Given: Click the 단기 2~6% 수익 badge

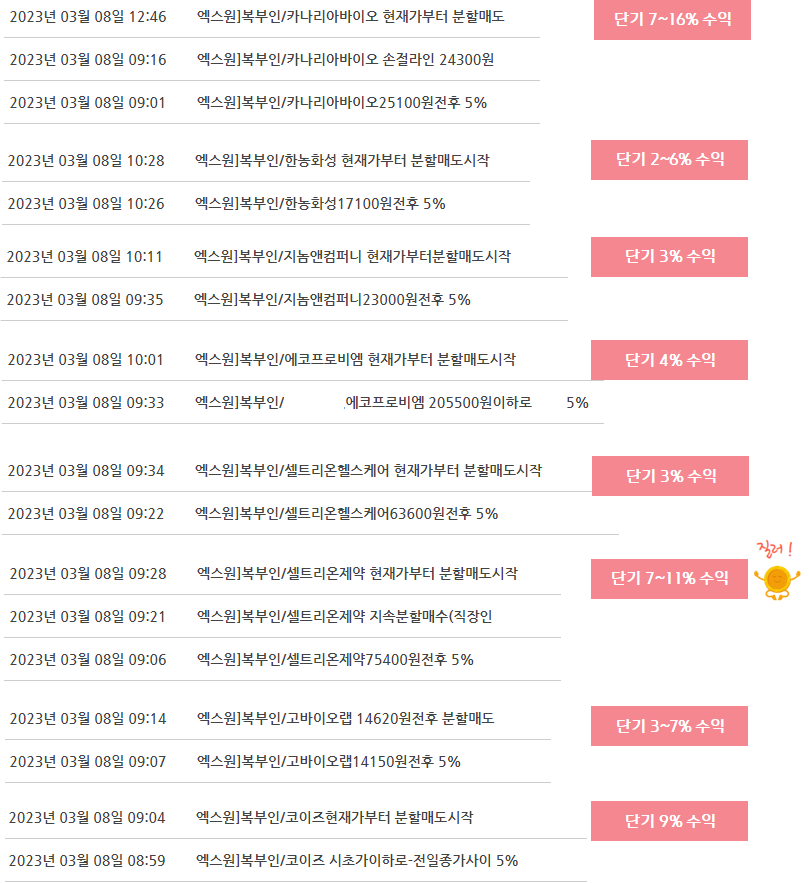Looking at the screenshot, I should pos(669,160).
